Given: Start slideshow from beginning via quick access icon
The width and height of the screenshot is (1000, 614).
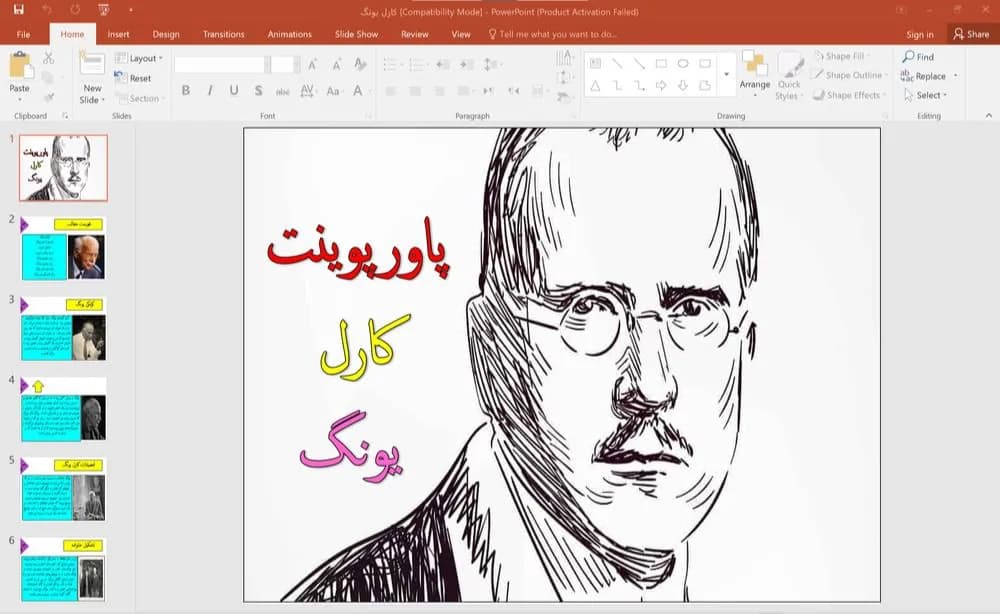Looking at the screenshot, I should (103, 10).
